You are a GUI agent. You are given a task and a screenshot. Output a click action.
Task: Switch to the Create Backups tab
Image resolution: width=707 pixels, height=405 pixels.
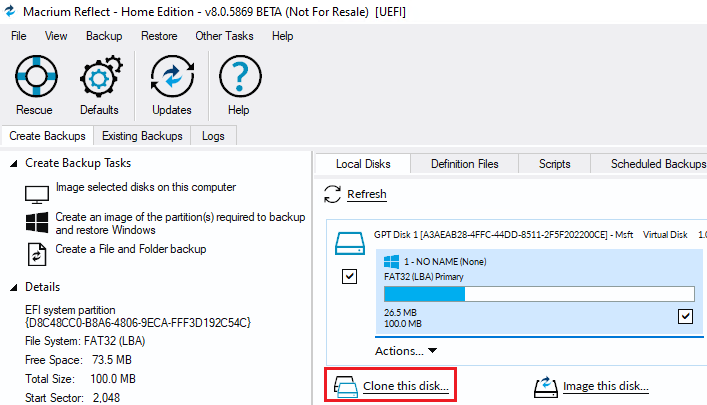[x=47, y=136]
